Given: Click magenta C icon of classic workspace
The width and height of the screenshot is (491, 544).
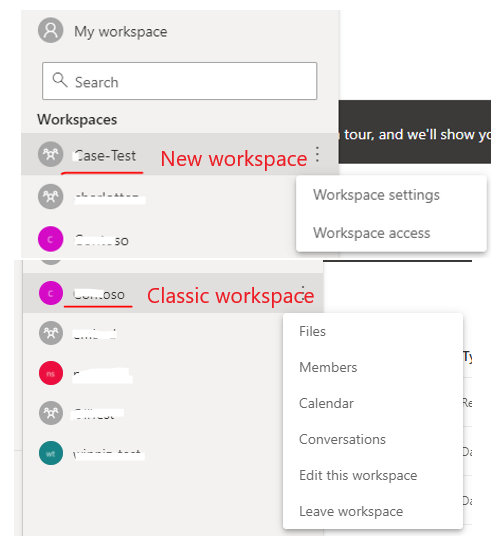Looking at the screenshot, I should (51, 293).
